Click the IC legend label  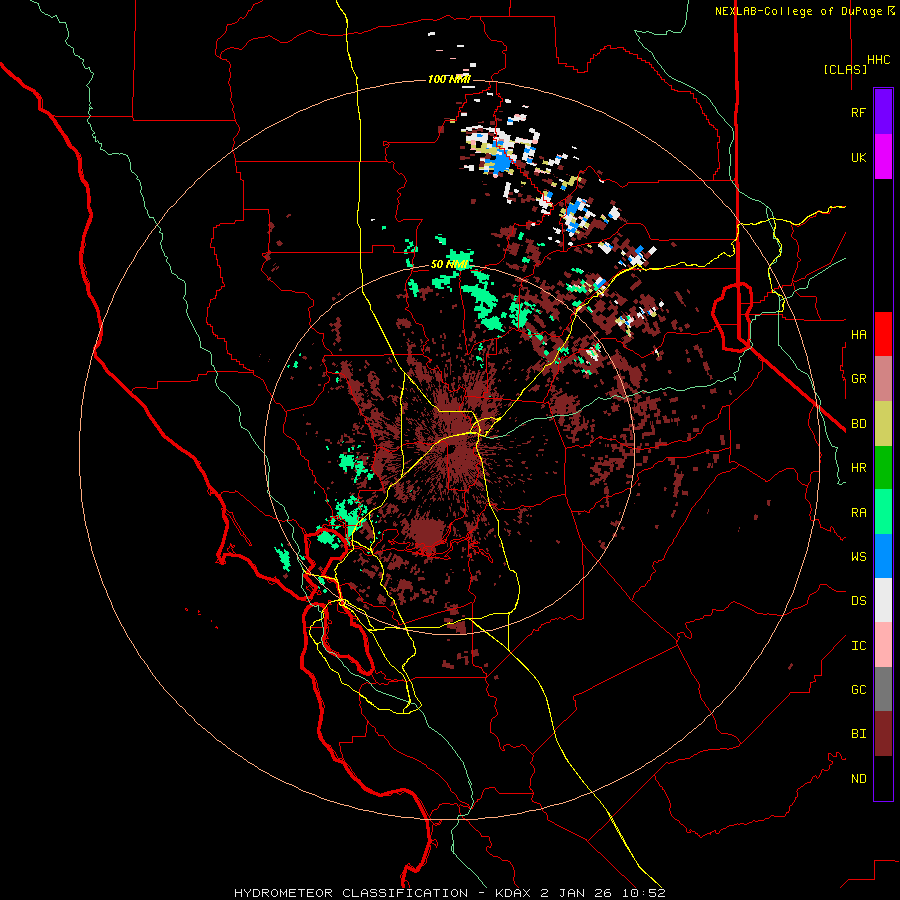pos(858,646)
